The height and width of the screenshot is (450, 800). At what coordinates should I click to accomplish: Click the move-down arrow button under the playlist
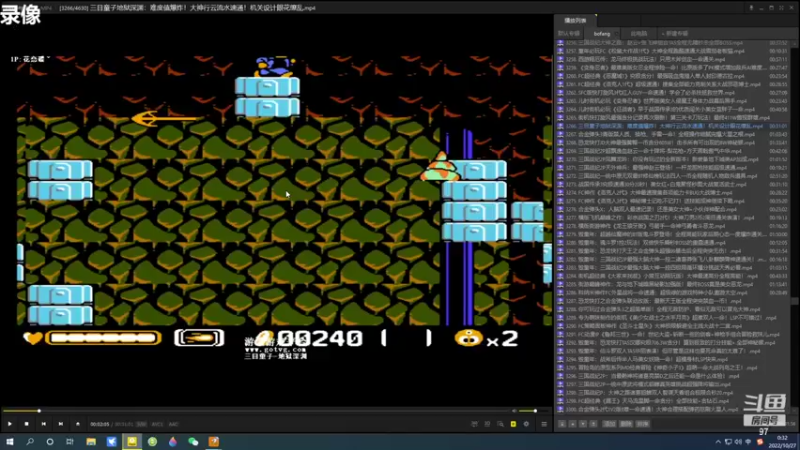[x=583, y=424]
